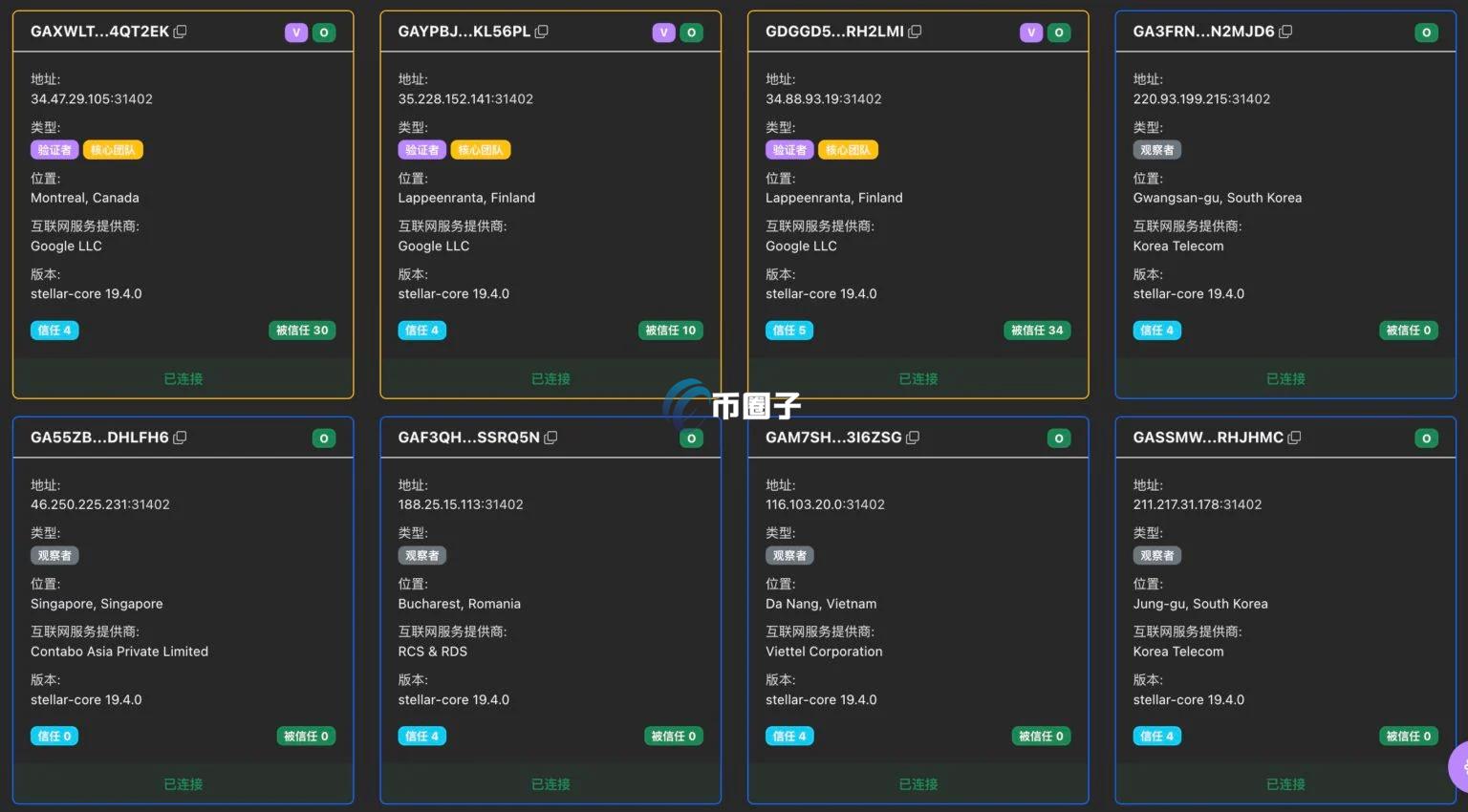This screenshot has height=812, width=1468.
Task: Click green O badge on GDGGD5 card
Action: [1059, 32]
